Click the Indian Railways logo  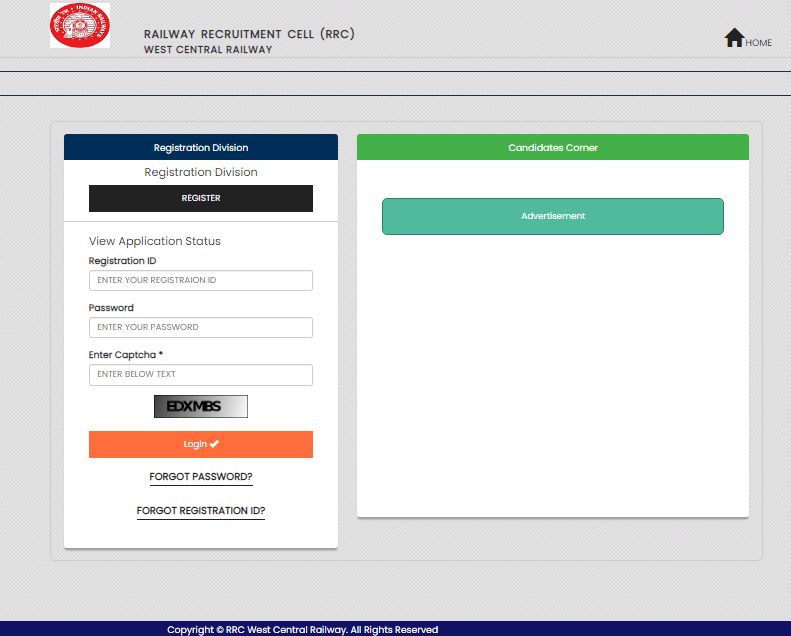pyautogui.click(x=80, y=26)
